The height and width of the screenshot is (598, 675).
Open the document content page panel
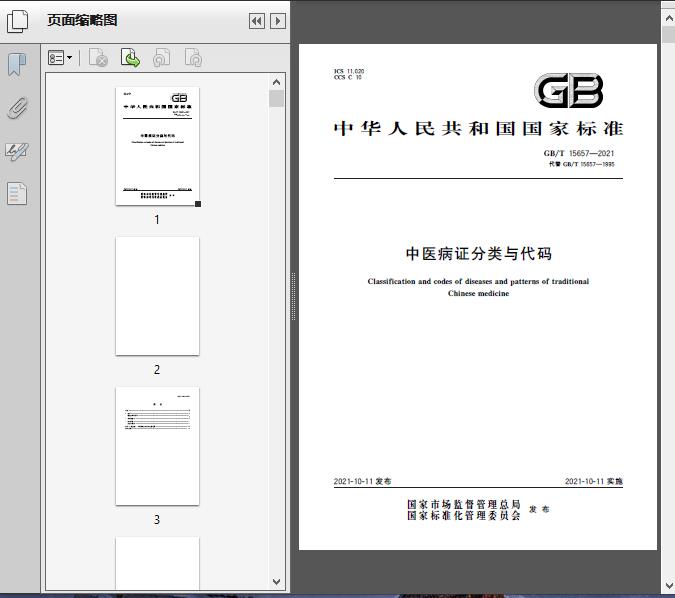click(x=17, y=194)
